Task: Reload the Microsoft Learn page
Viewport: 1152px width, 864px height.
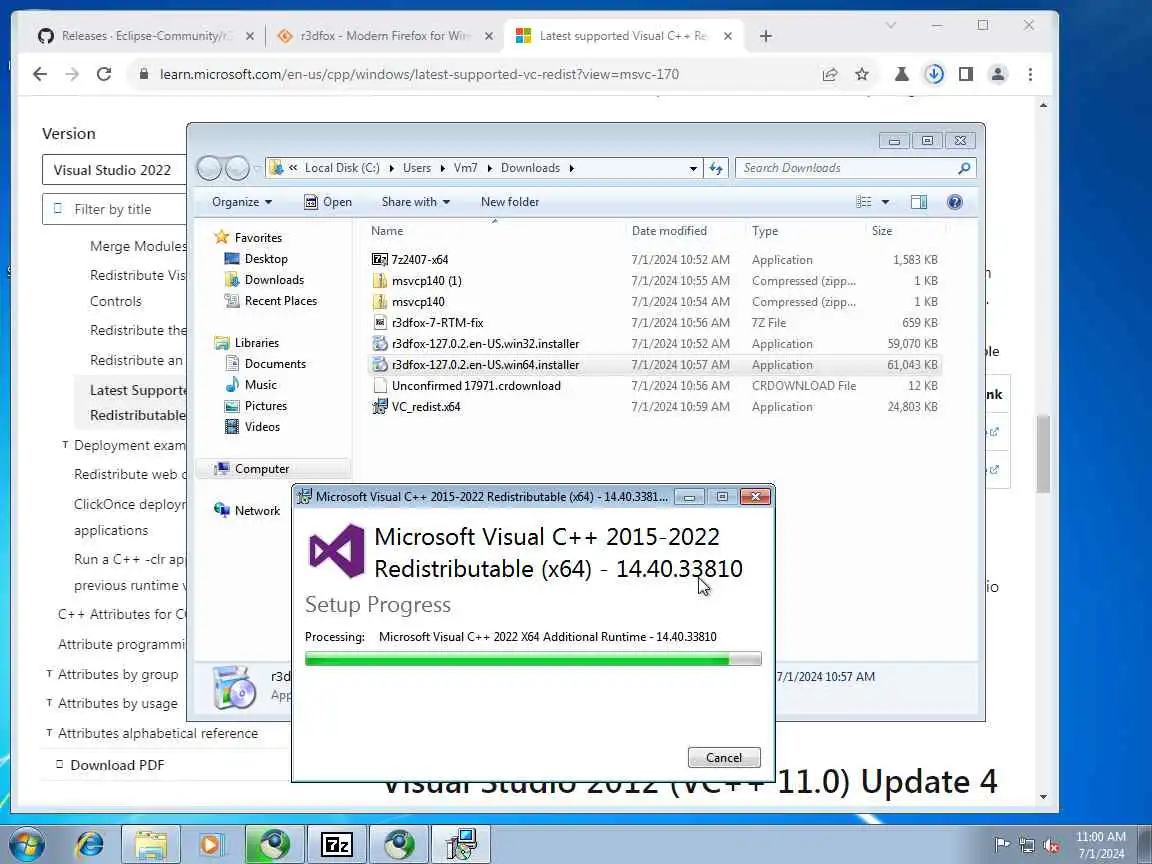Action: tap(104, 74)
